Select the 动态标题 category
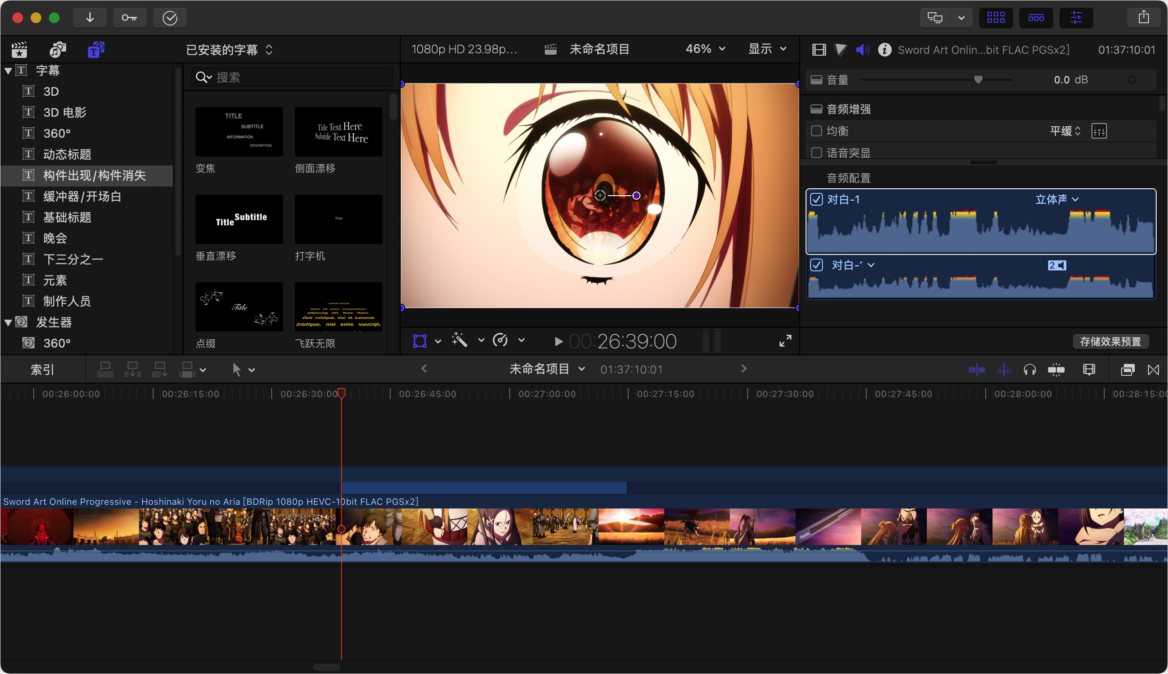The image size is (1168, 674). (67, 154)
